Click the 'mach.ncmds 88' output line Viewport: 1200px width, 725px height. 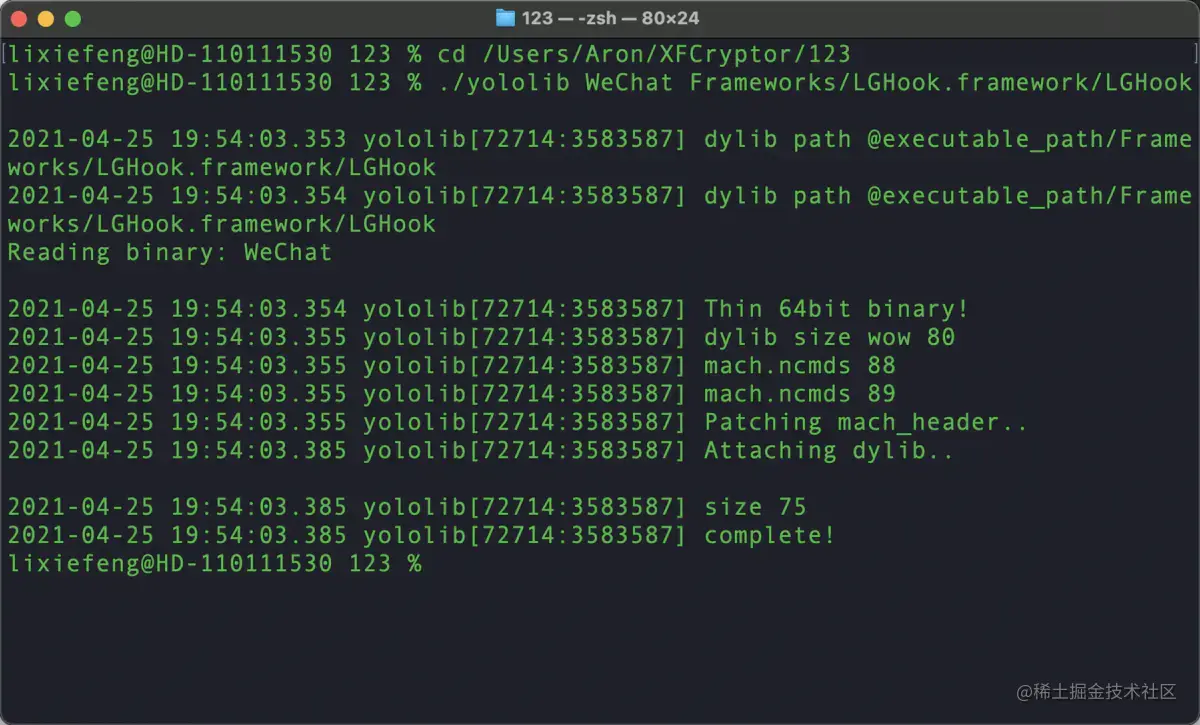pyautogui.click(x=451, y=365)
